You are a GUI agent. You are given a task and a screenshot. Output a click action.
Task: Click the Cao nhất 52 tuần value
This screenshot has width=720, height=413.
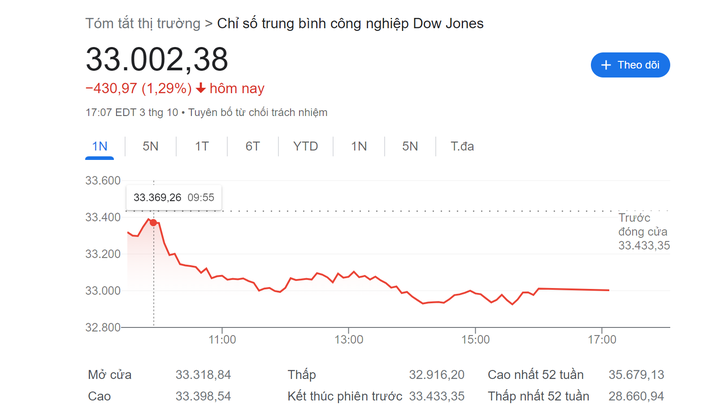[636, 375]
